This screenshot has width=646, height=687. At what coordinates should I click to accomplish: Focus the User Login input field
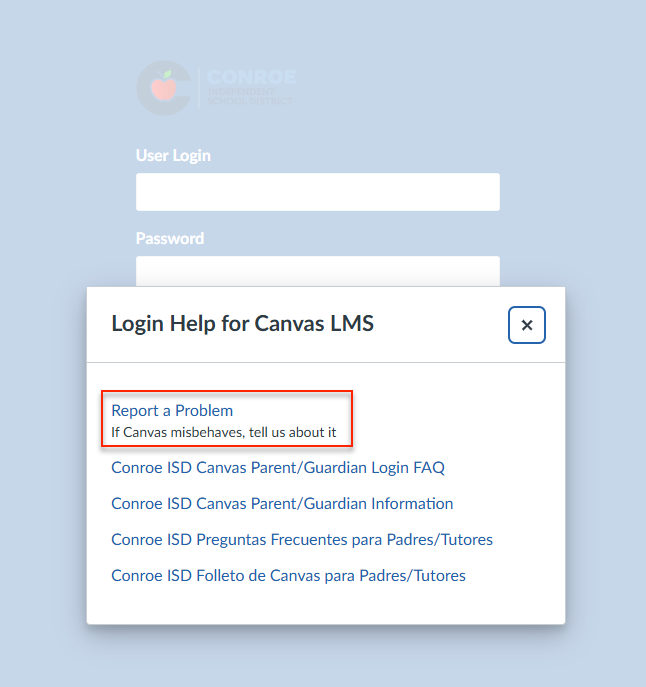click(x=317, y=192)
